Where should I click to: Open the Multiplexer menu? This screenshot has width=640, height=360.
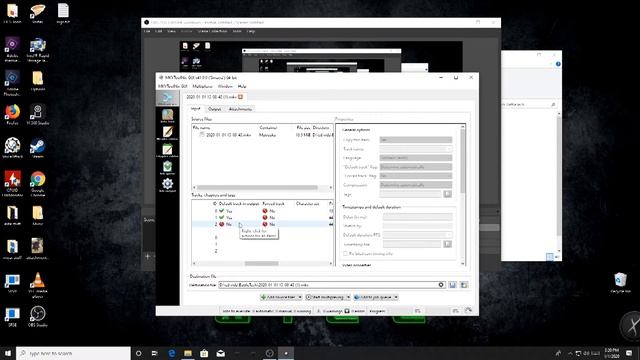point(202,87)
